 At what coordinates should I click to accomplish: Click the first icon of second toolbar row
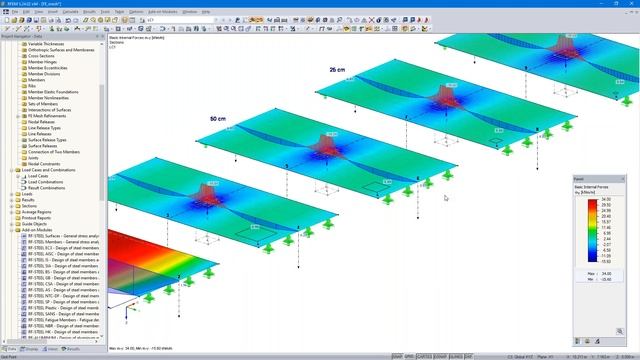point(7,29)
